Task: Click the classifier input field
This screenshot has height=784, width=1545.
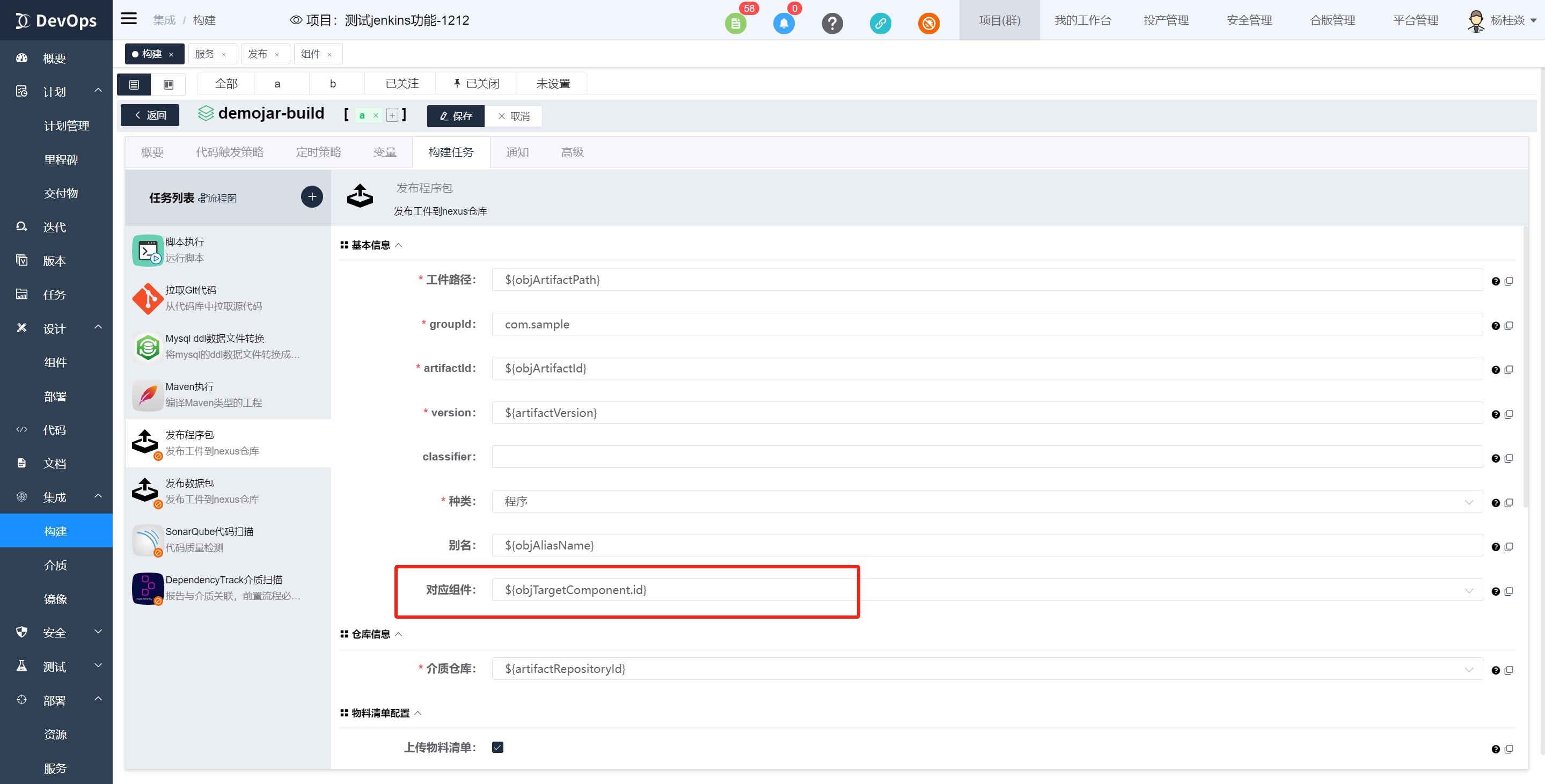Action: click(x=986, y=457)
